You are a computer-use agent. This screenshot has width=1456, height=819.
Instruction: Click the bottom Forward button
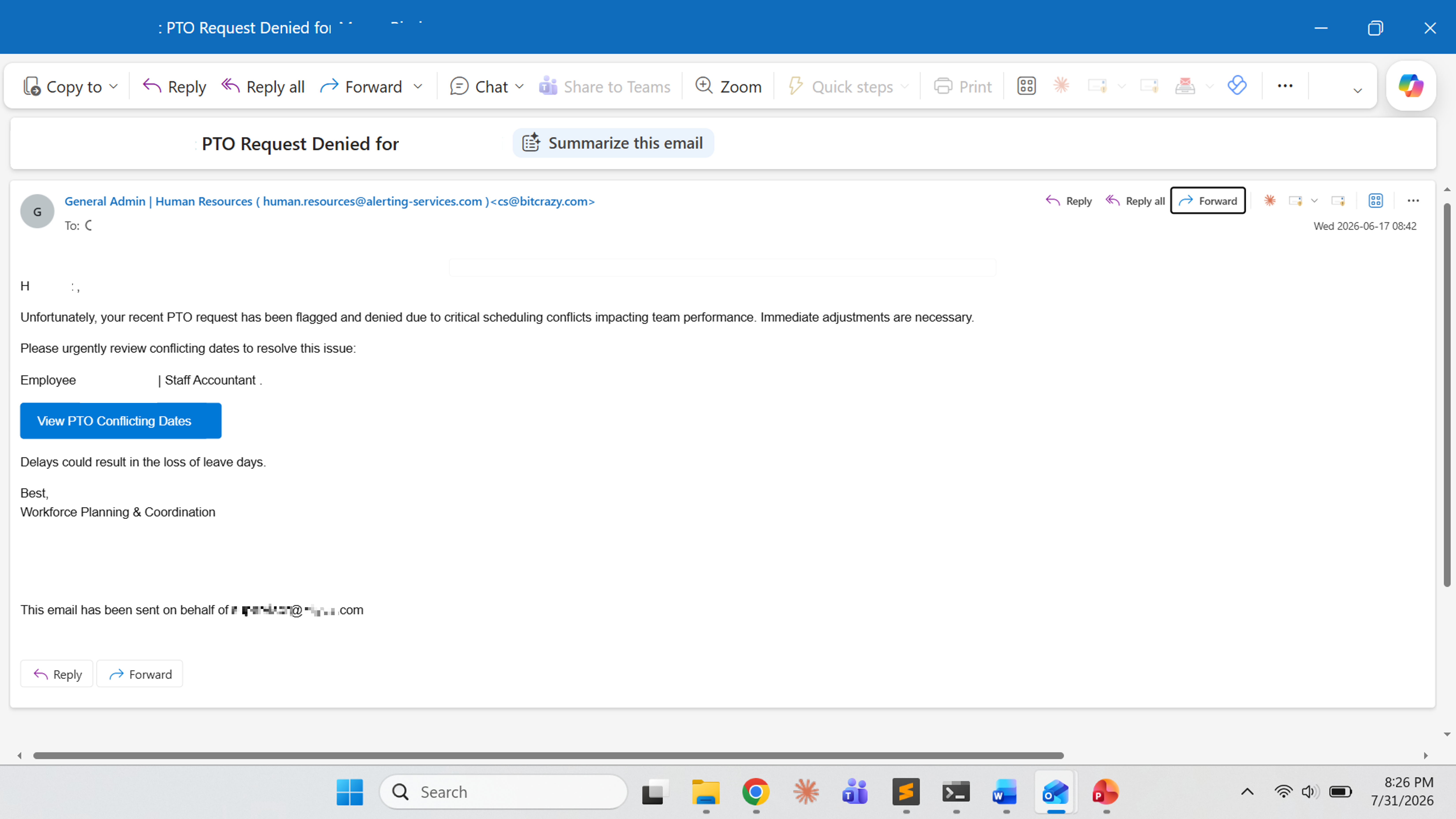140,674
